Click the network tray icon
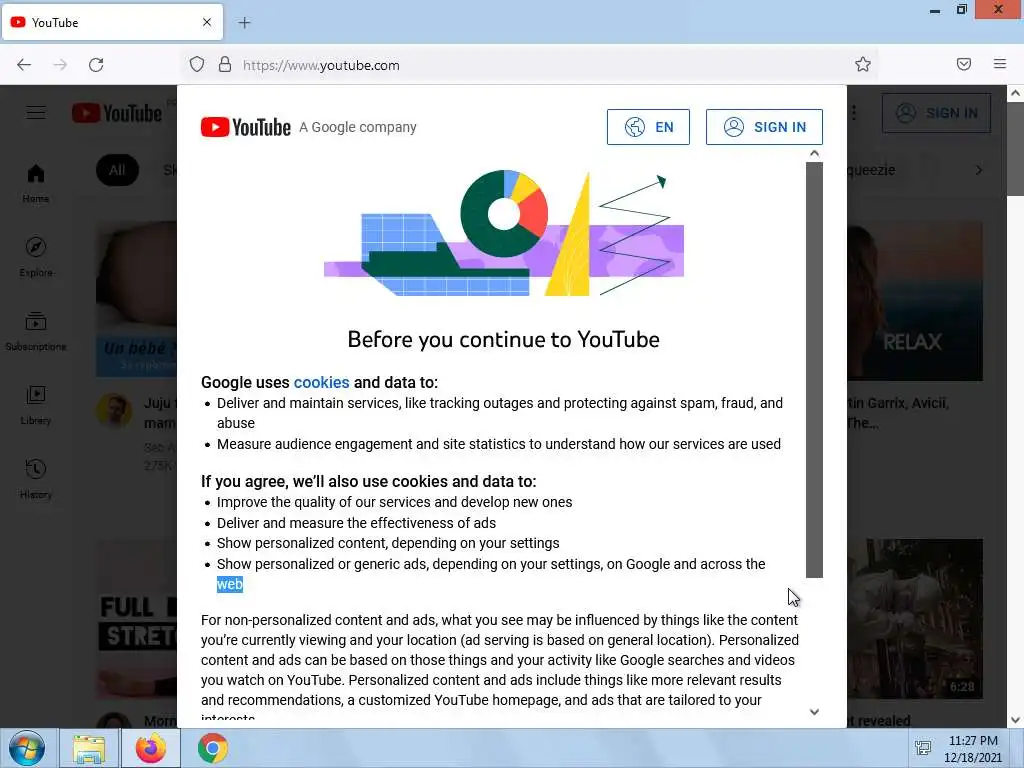1024x768 pixels. tap(923, 748)
